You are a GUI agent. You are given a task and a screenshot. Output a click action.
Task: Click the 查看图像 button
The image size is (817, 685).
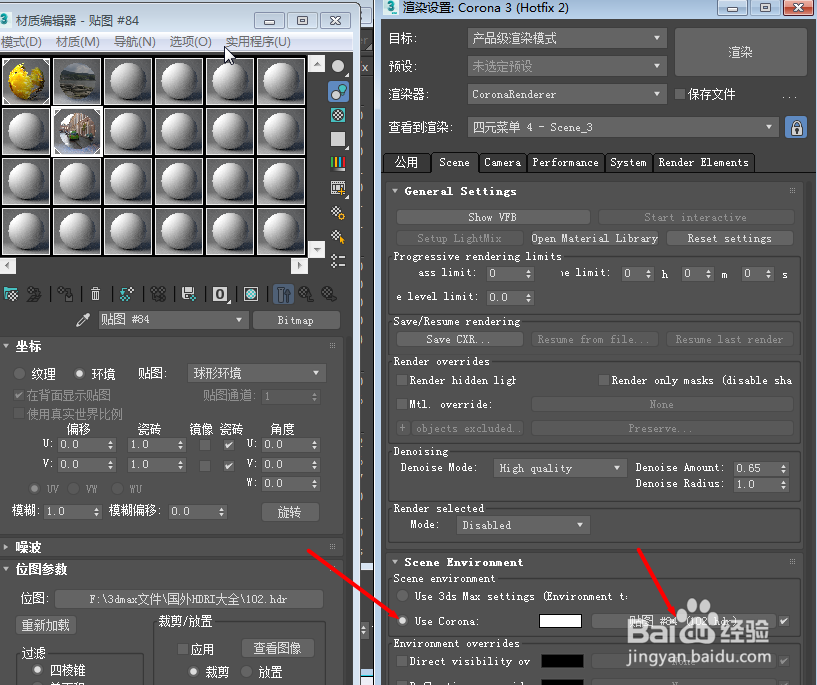tap(277, 648)
